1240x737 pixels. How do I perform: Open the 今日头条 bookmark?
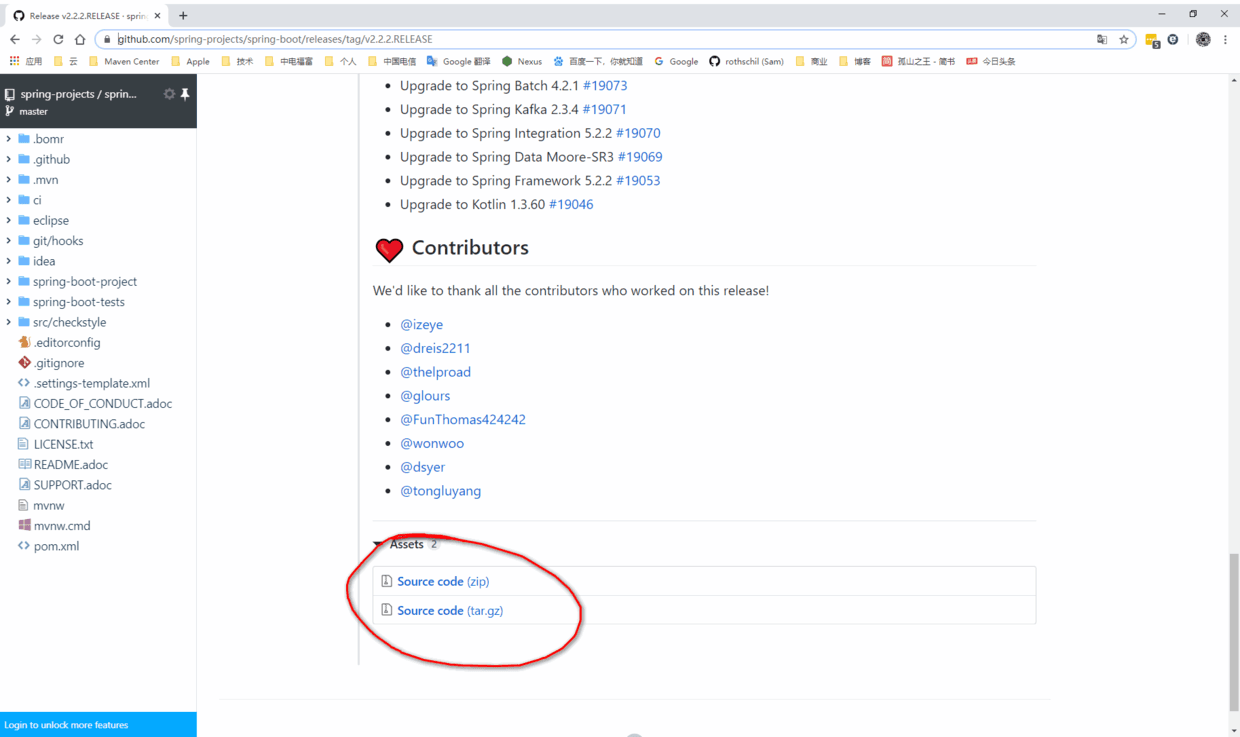coord(991,61)
